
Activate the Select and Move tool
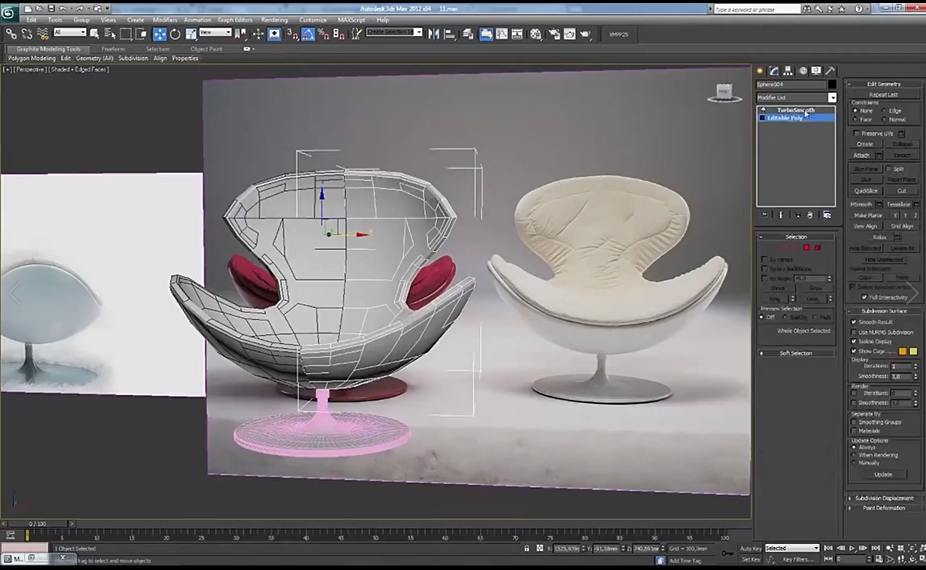pos(159,34)
